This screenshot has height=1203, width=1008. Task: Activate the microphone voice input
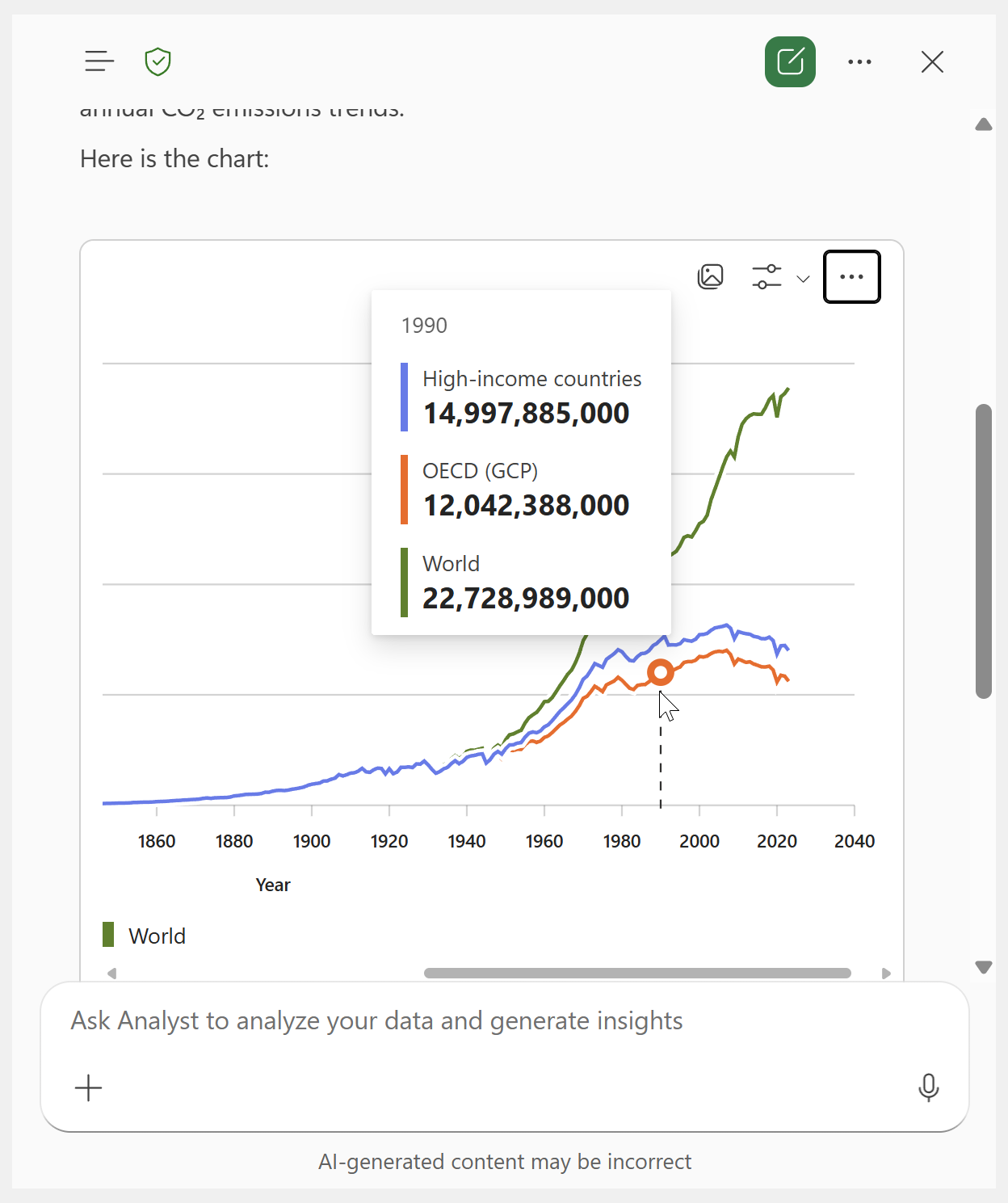[x=929, y=1087]
